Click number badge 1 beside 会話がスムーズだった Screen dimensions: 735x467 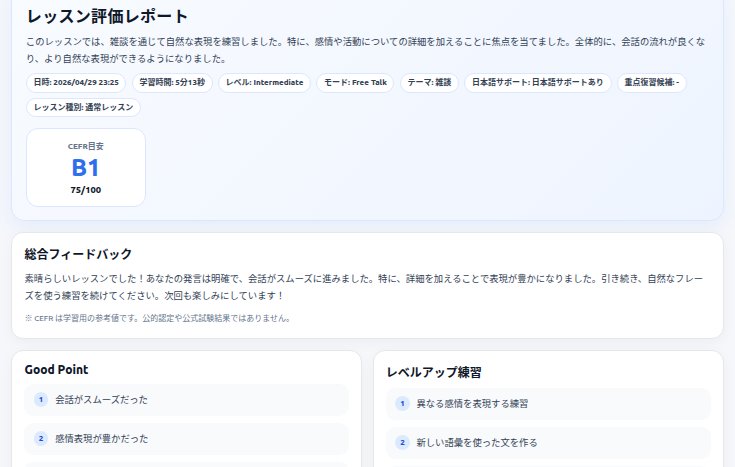41,400
